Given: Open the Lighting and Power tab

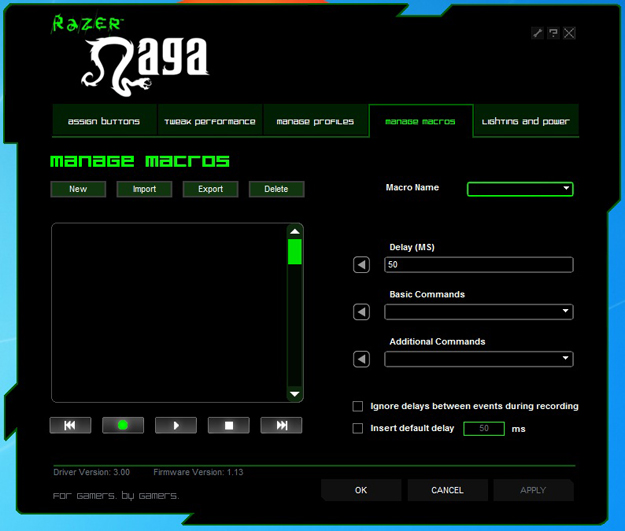Looking at the screenshot, I should click(526, 121).
